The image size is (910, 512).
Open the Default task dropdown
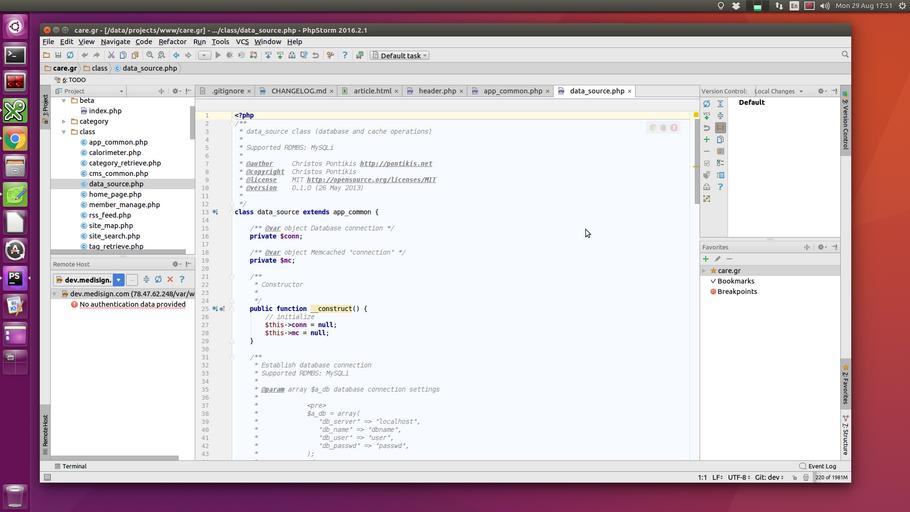pos(400,56)
